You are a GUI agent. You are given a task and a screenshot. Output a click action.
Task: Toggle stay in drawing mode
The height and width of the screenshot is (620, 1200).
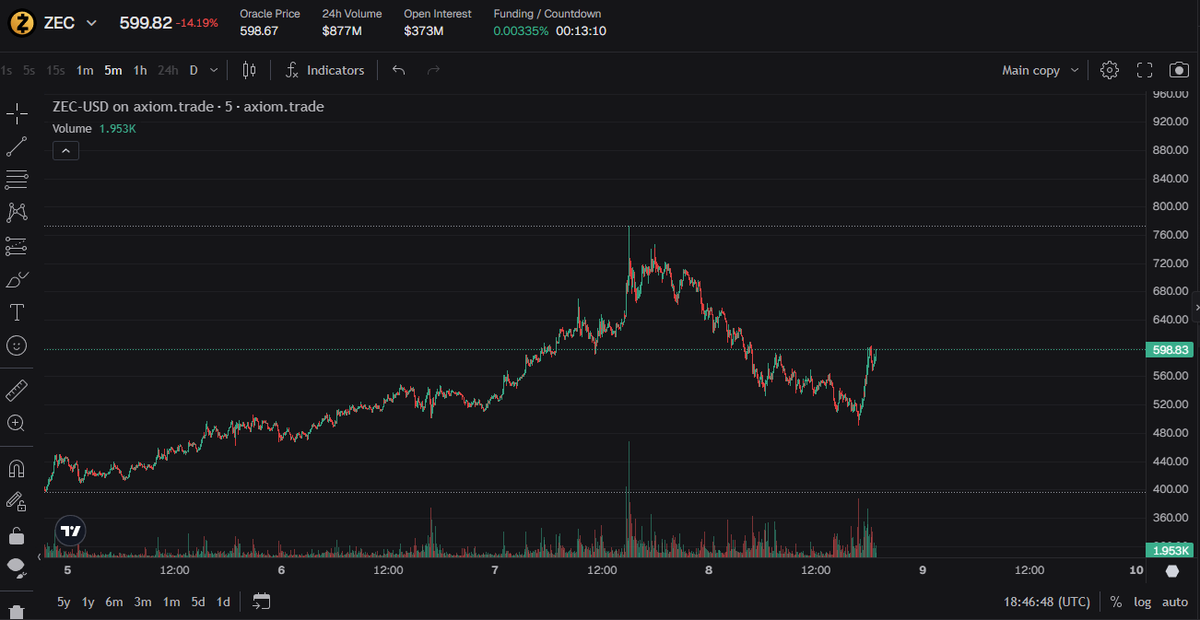[x=17, y=501]
